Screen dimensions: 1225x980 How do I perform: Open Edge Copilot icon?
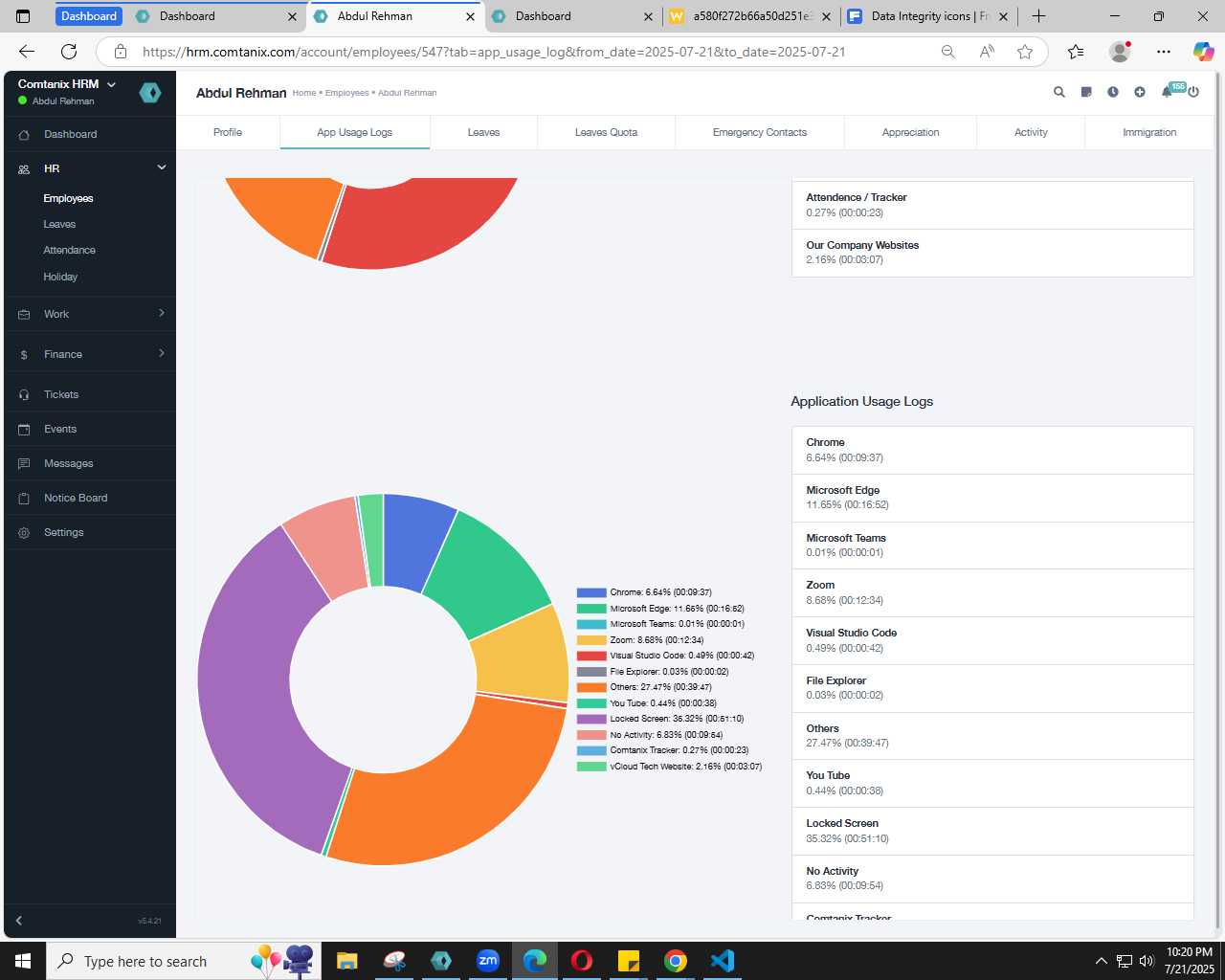pyautogui.click(x=1203, y=52)
